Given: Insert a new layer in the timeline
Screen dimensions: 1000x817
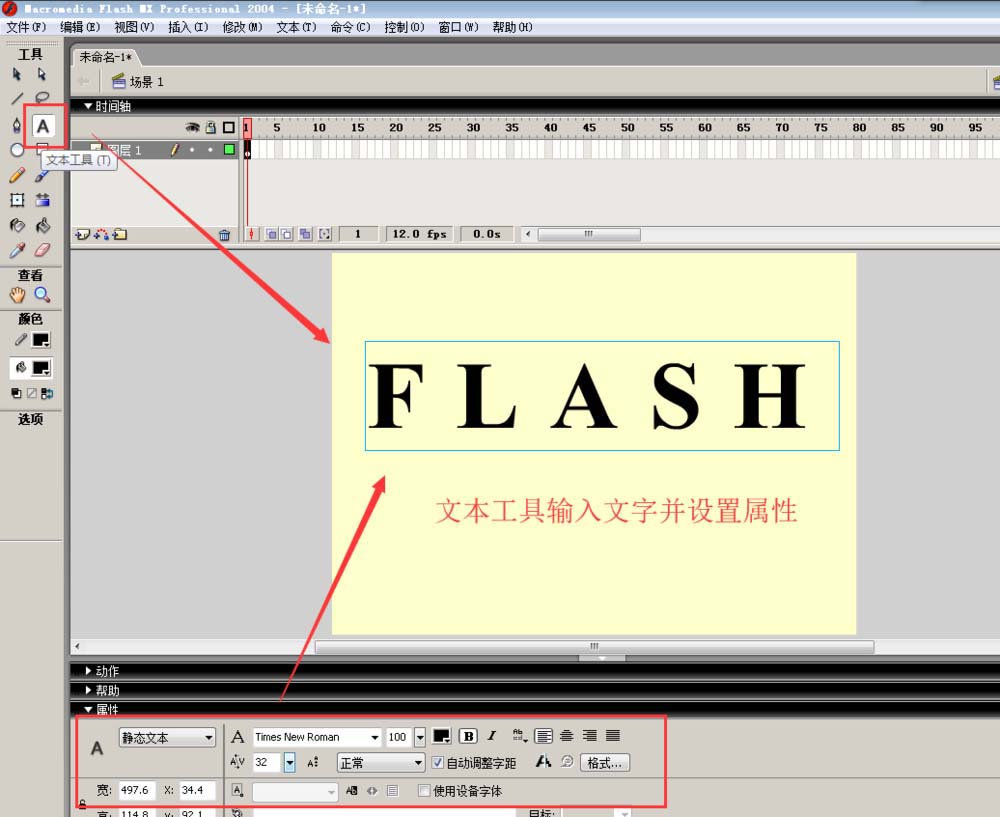Looking at the screenshot, I should [82, 235].
